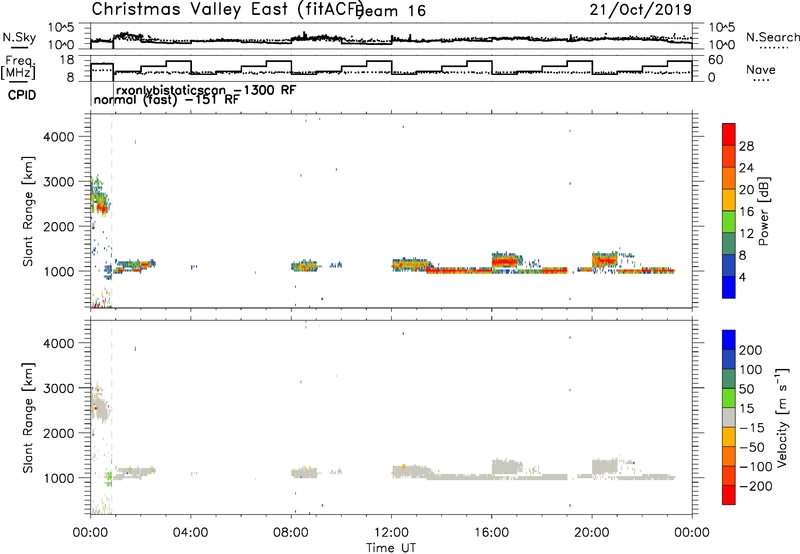Click the N.Search legend label

pos(772,37)
